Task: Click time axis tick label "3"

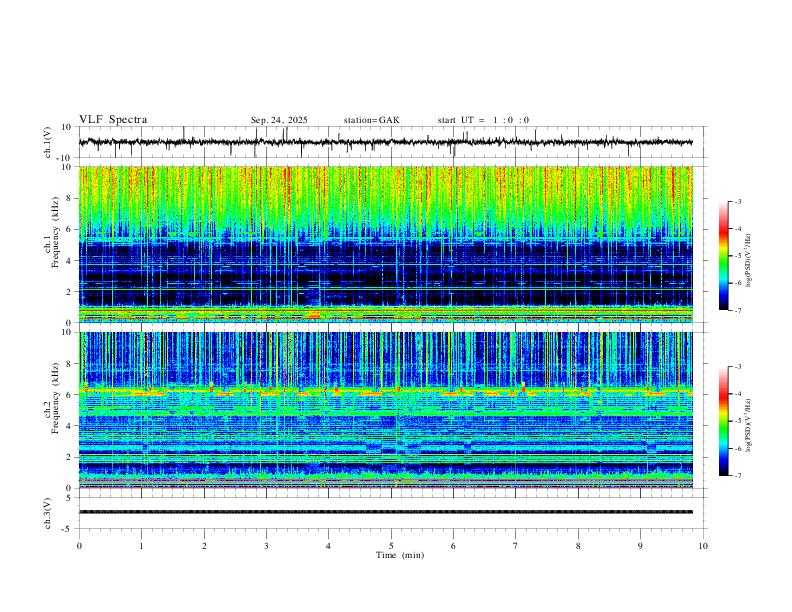Action: coord(266,546)
